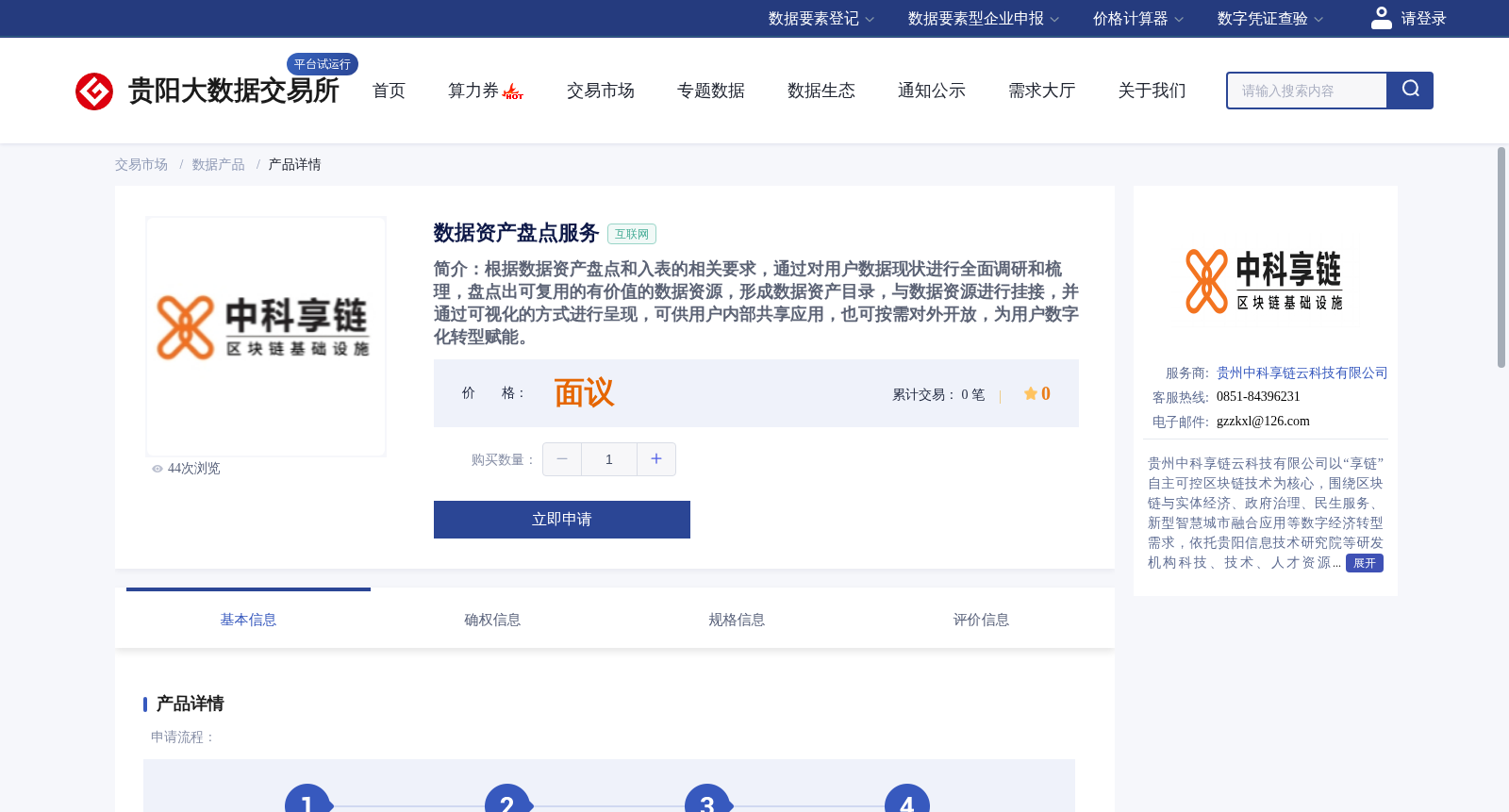Click the user avatar login icon

[x=1382, y=18]
